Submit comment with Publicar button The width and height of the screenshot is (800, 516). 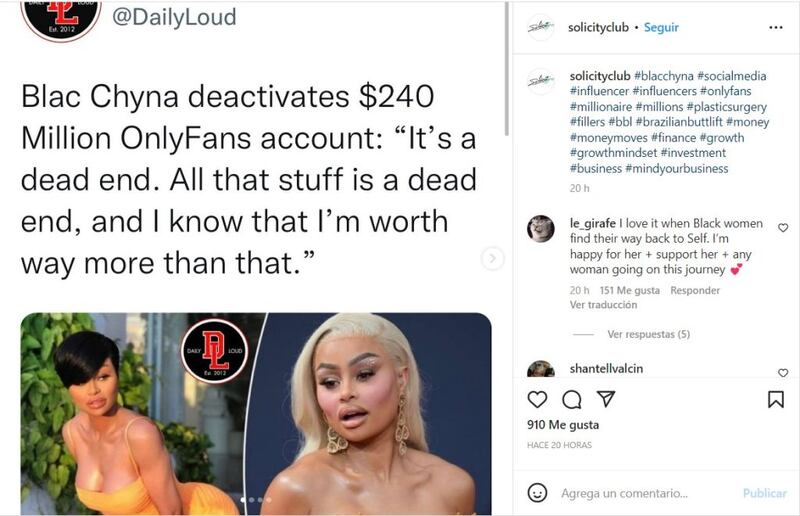[764, 494]
